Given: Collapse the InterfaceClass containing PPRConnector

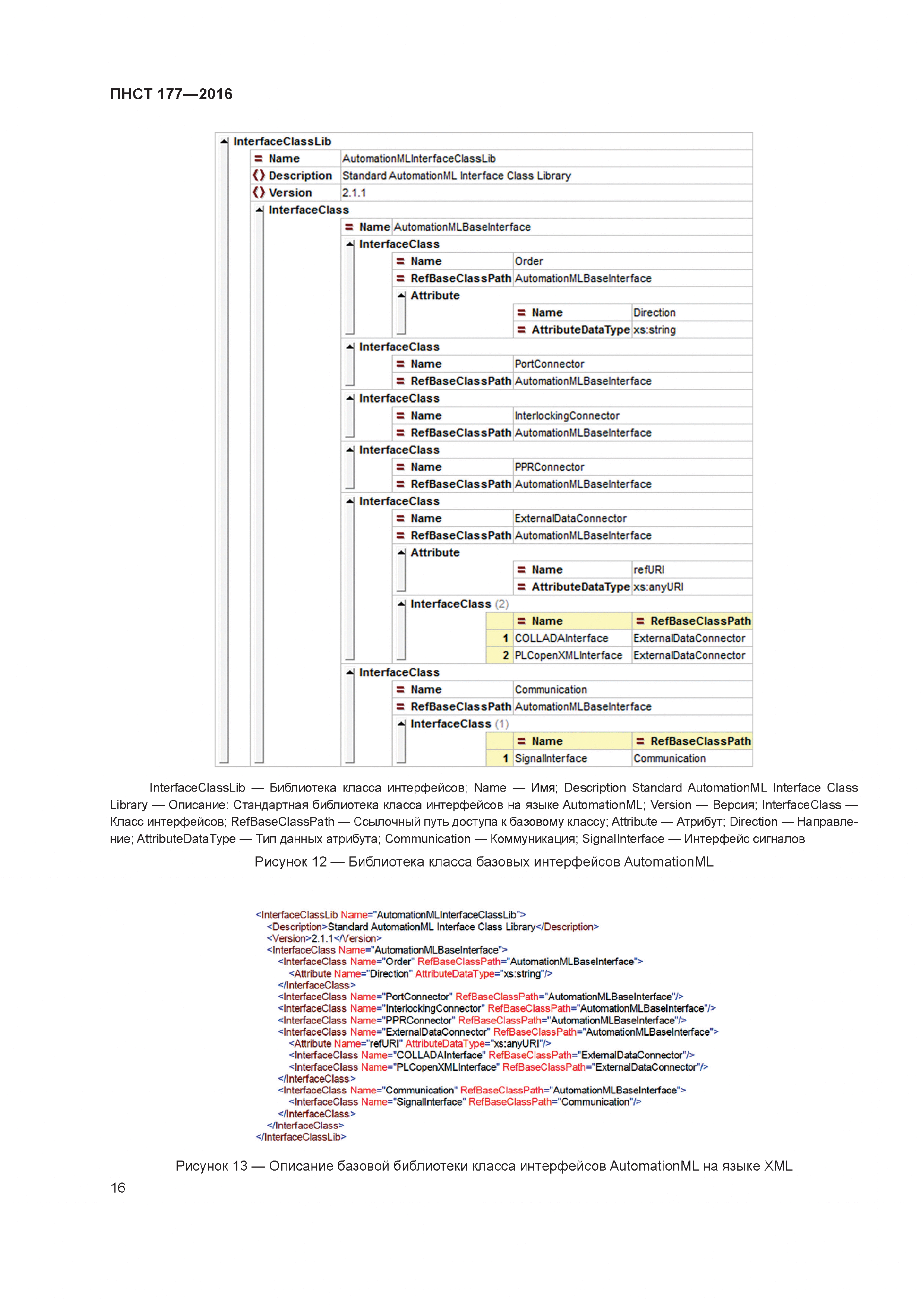Looking at the screenshot, I should click(x=350, y=450).
